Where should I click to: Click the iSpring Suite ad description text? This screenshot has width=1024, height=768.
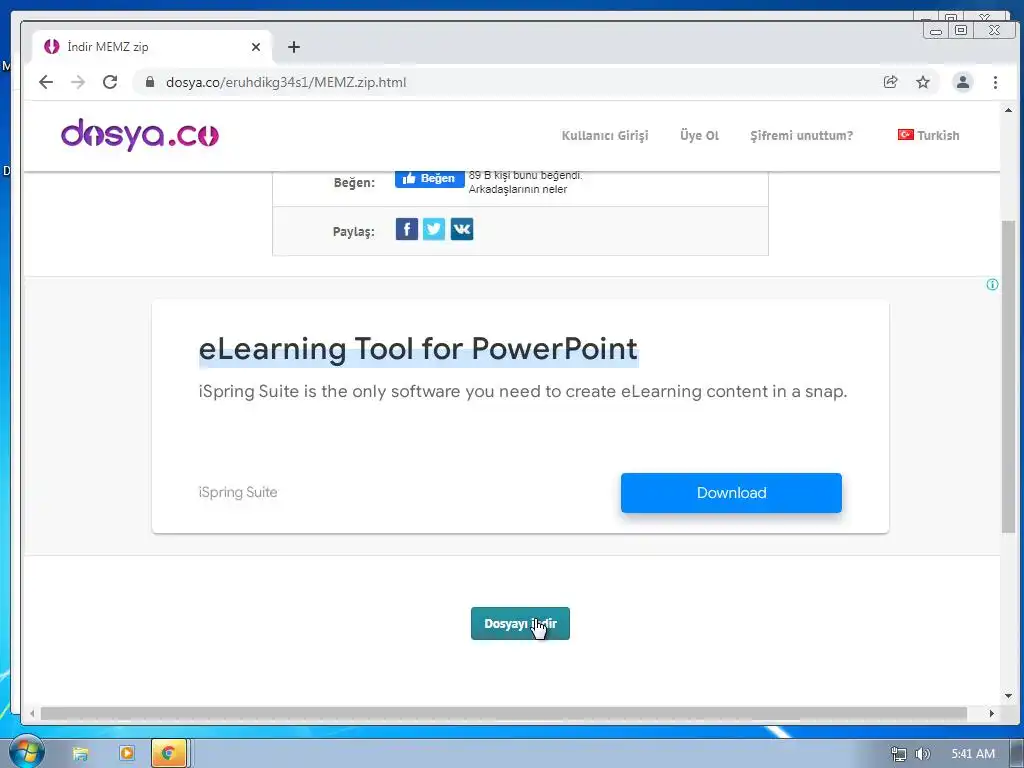click(522, 392)
